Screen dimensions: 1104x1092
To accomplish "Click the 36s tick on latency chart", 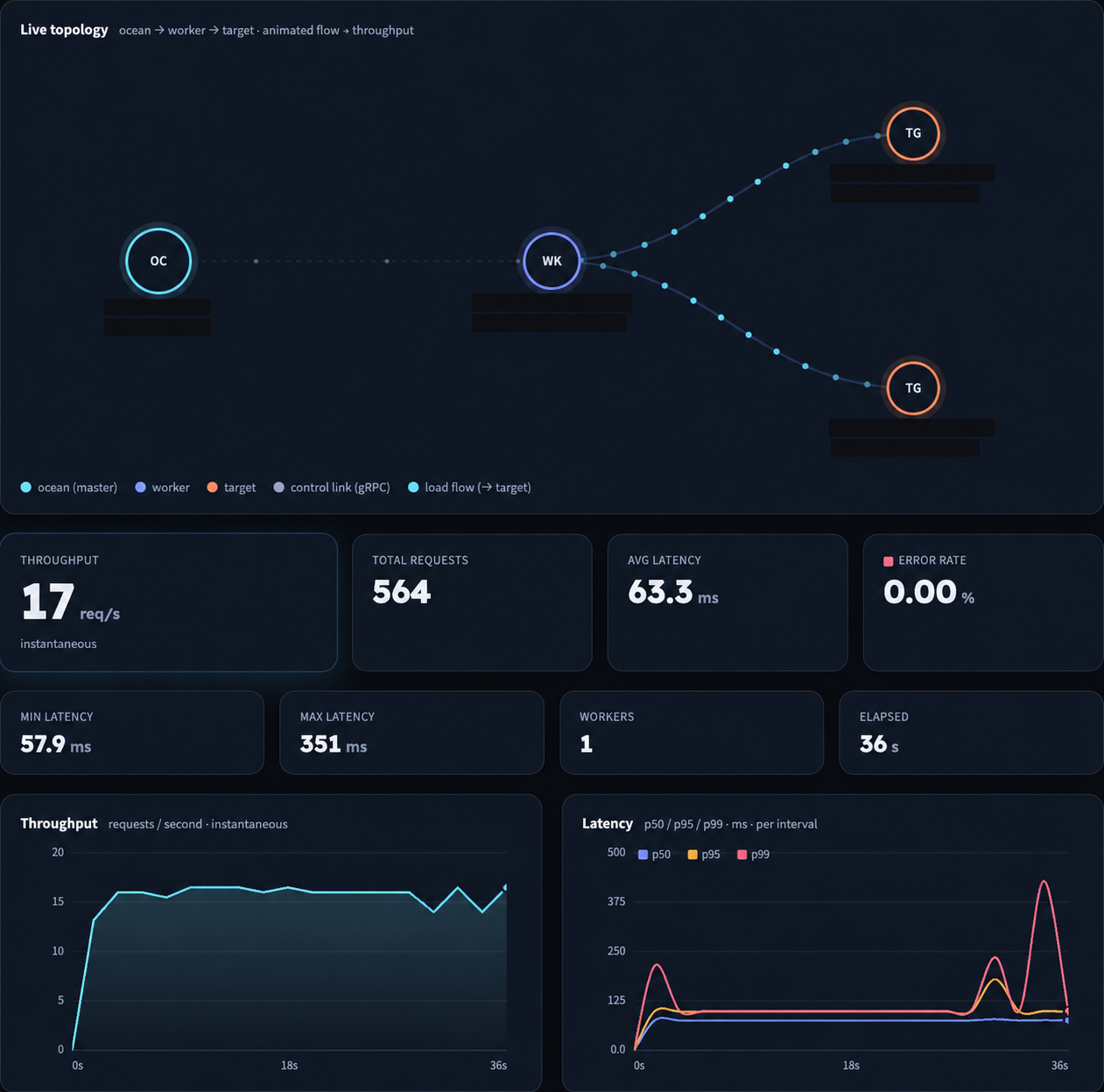I will [x=1059, y=1066].
